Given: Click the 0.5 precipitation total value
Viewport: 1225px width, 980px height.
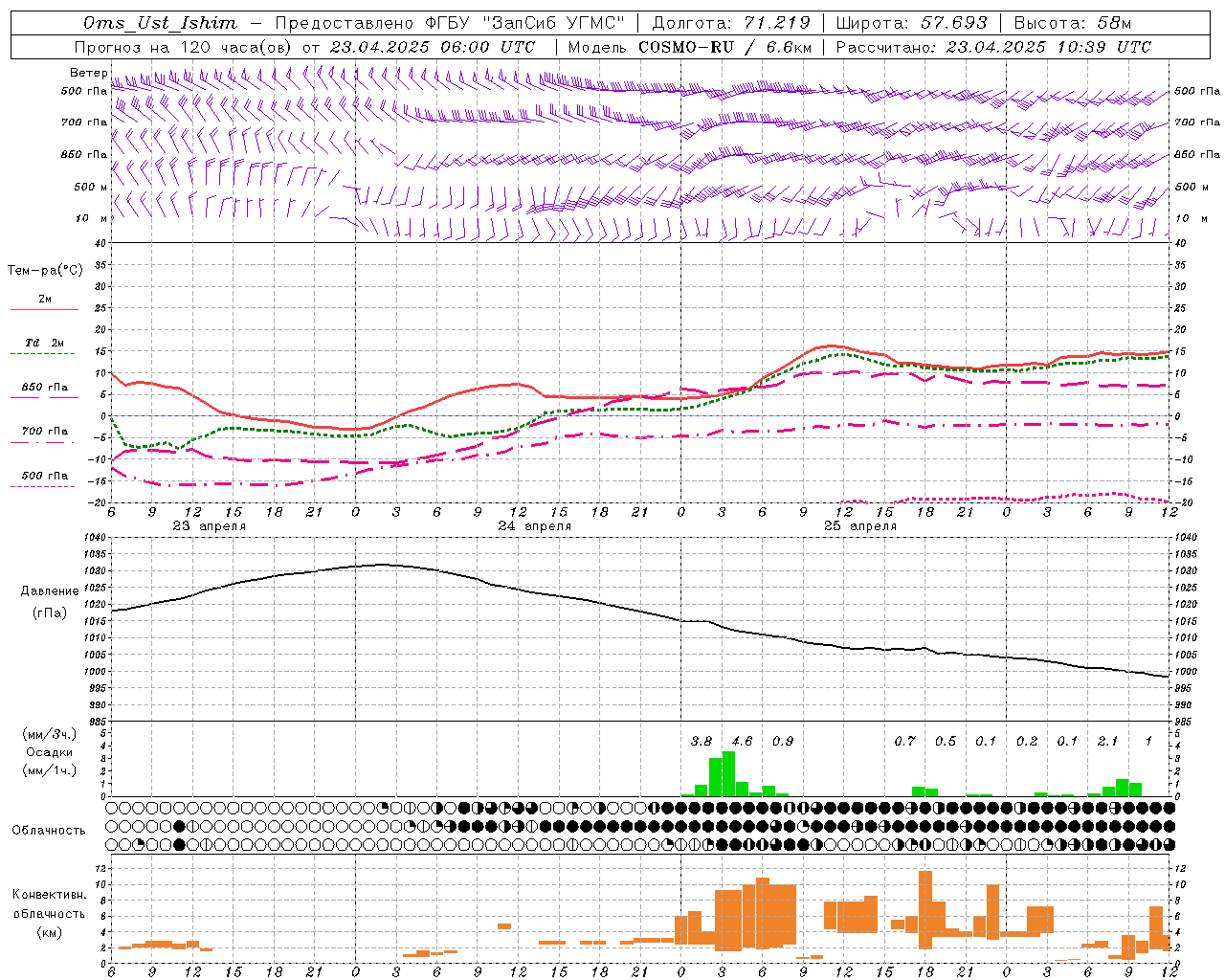Looking at the screenshot, I should coord(946,741).
